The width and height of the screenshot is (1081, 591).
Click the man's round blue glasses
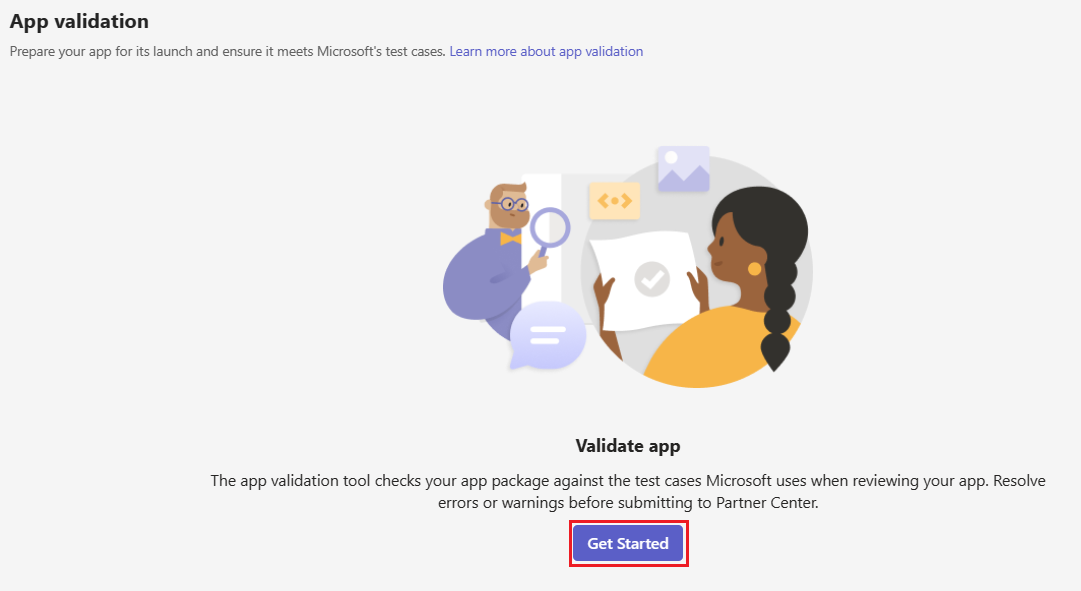[510, 204]
